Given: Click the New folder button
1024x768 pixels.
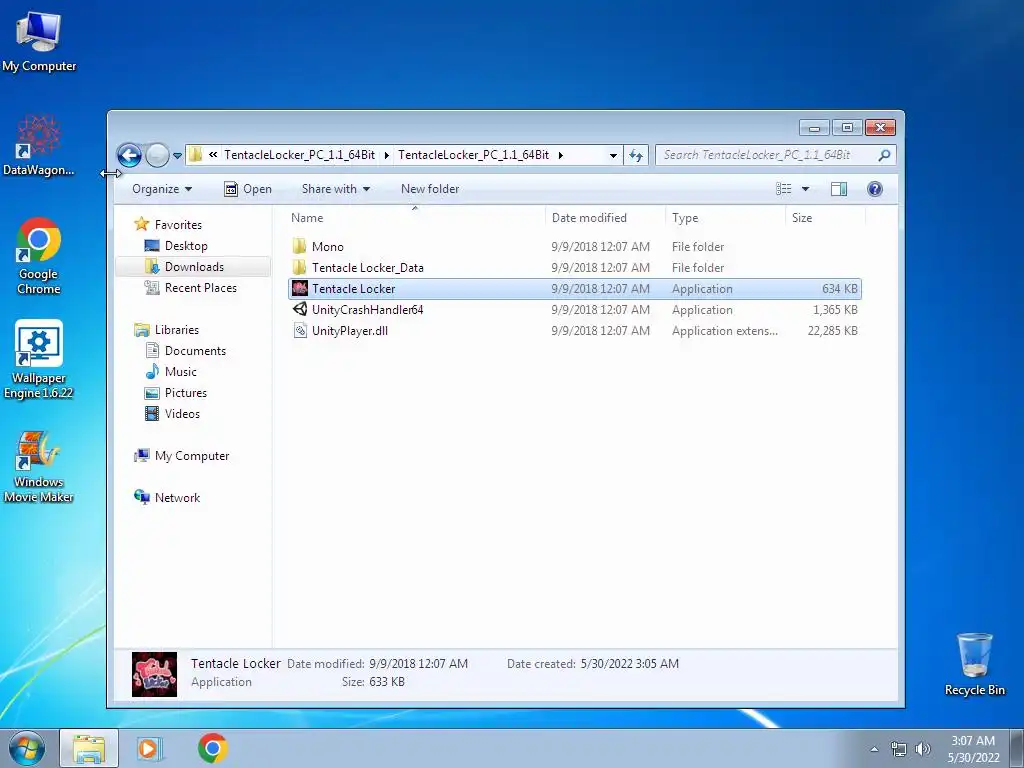Looking at the screenshot, I should tap(430, 189).
